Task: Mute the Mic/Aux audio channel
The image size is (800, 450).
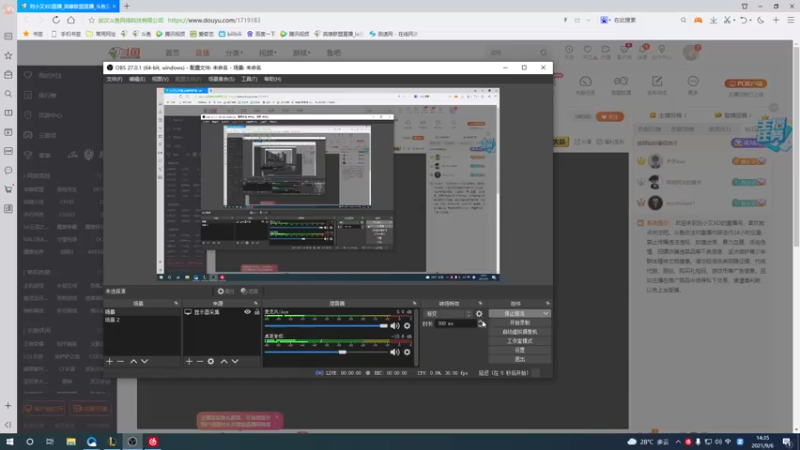Action: point(395,326)
